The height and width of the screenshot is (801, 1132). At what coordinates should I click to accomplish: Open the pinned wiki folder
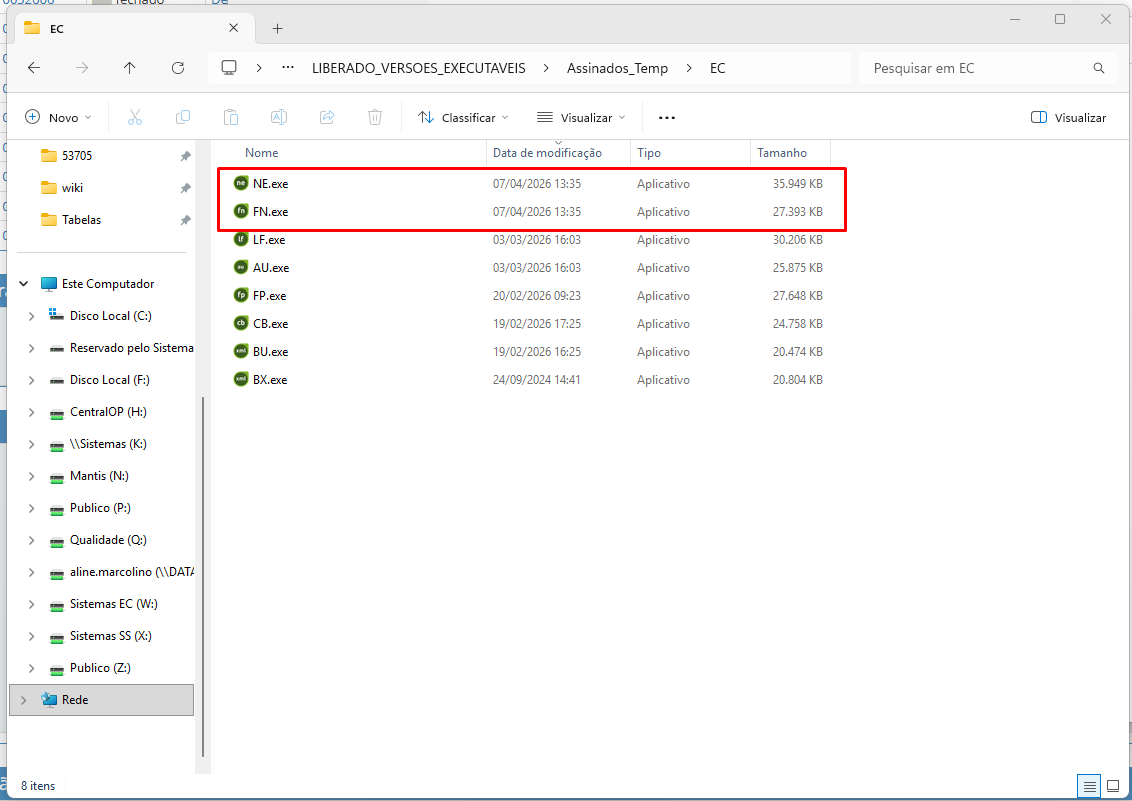[x=72, y=188]
